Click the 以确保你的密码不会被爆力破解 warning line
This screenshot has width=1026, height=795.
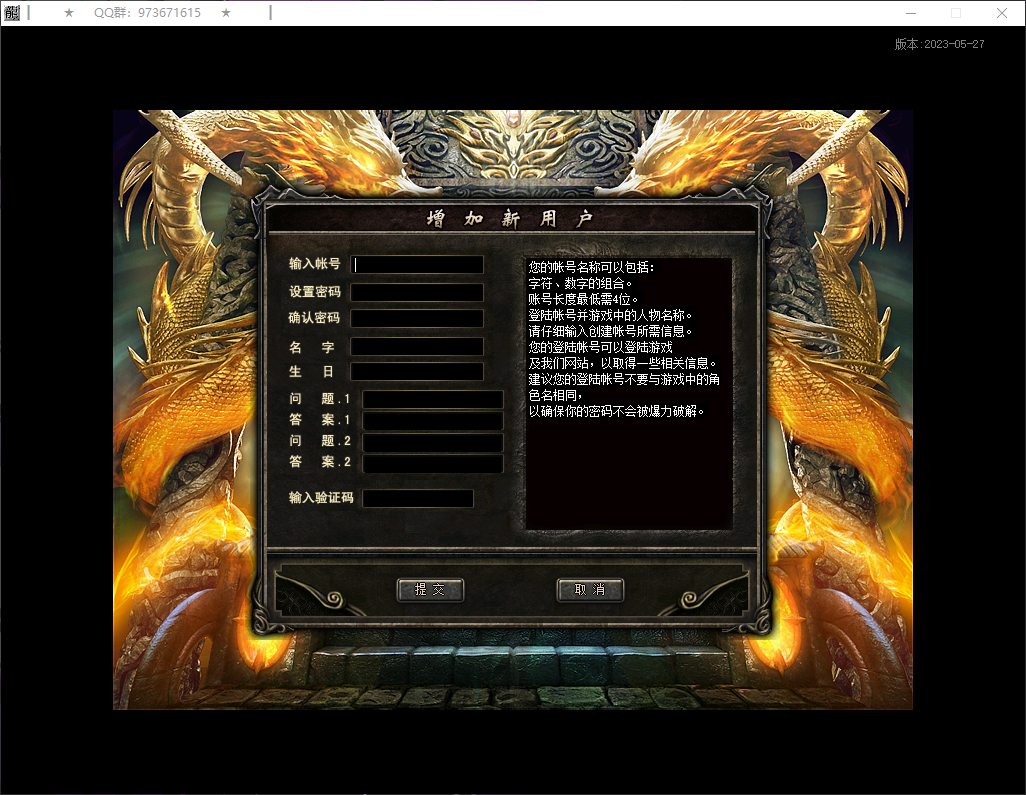point(616,412)
